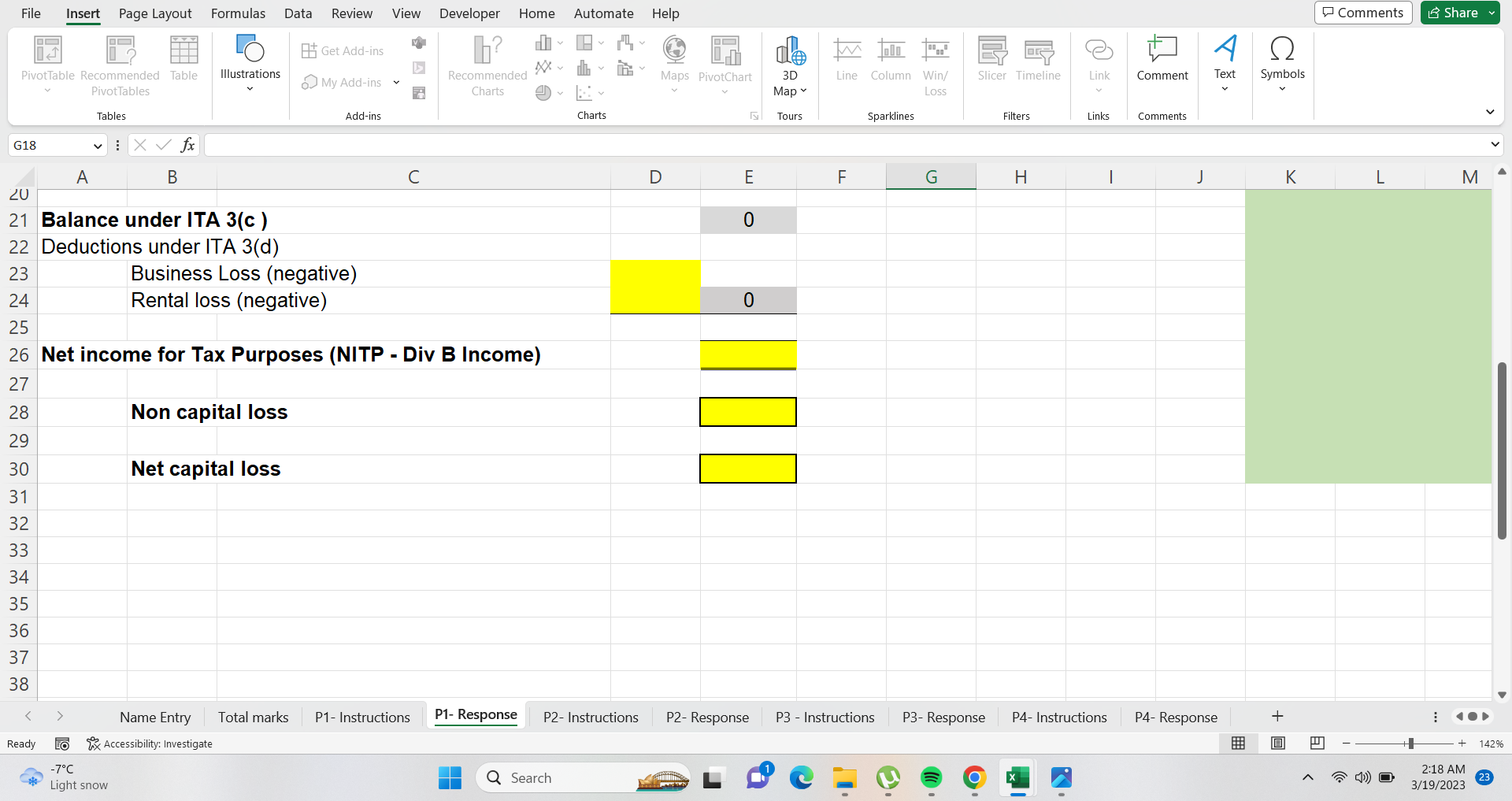Insert a filled Maps chart
1512x801 pixels.
click(674, 63)
